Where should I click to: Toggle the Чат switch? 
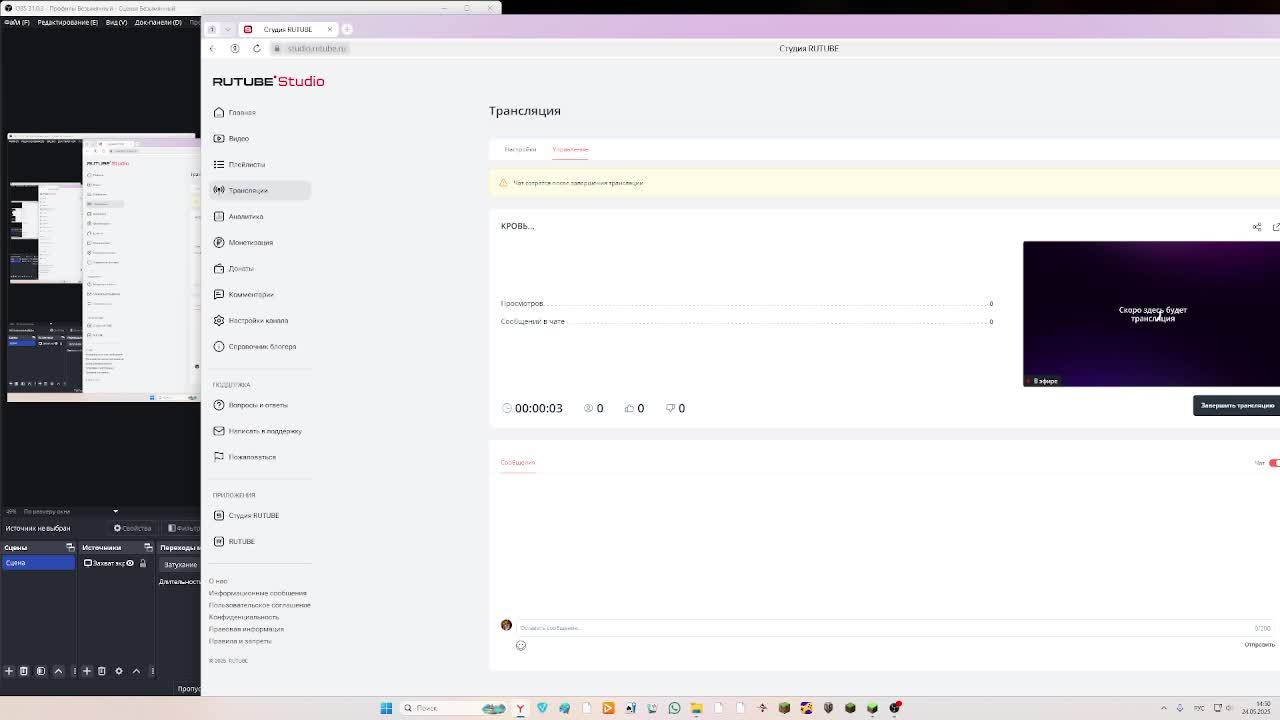[x=1274, y=463]
